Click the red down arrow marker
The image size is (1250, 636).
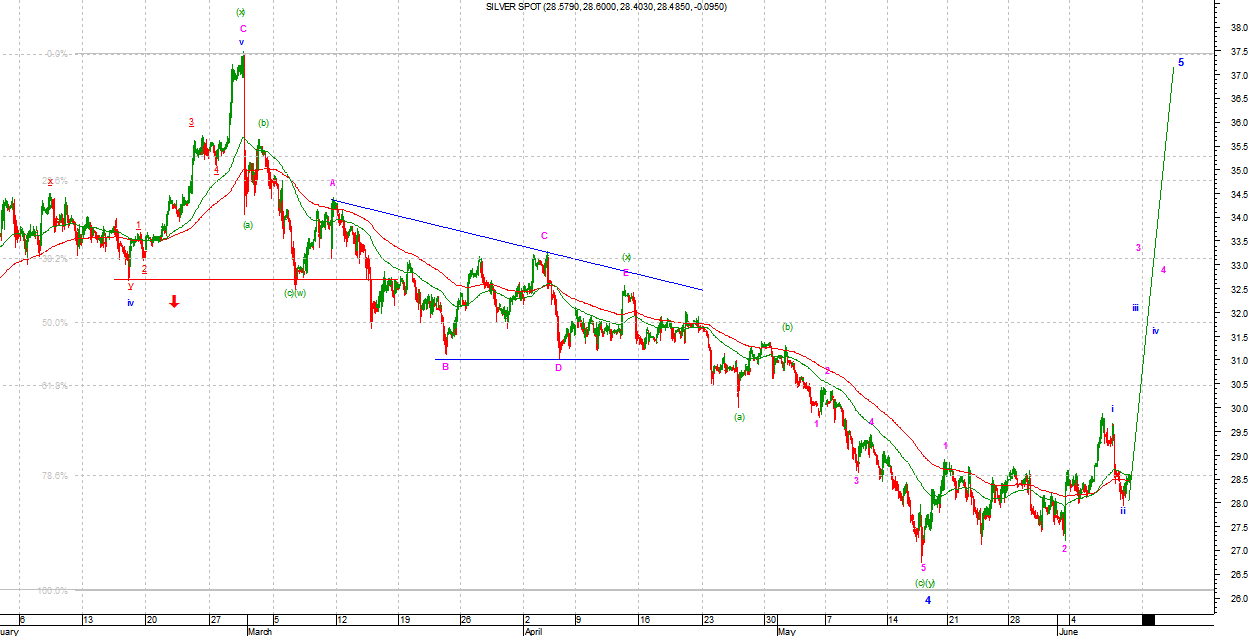click(x=174, y=301)
